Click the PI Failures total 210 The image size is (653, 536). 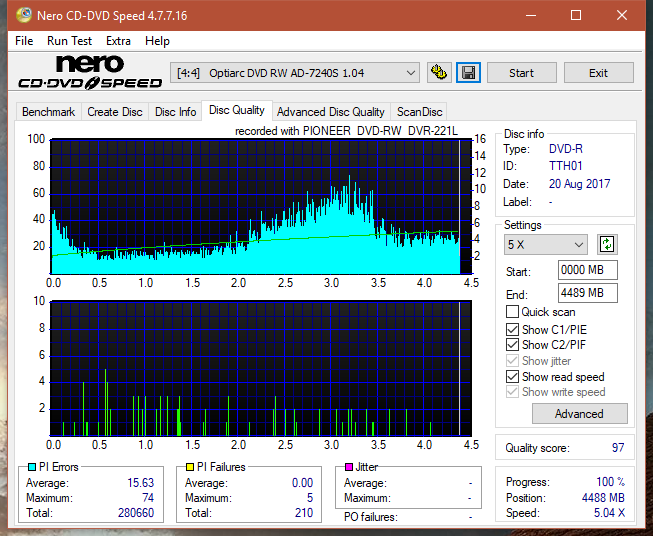(304, 513)
